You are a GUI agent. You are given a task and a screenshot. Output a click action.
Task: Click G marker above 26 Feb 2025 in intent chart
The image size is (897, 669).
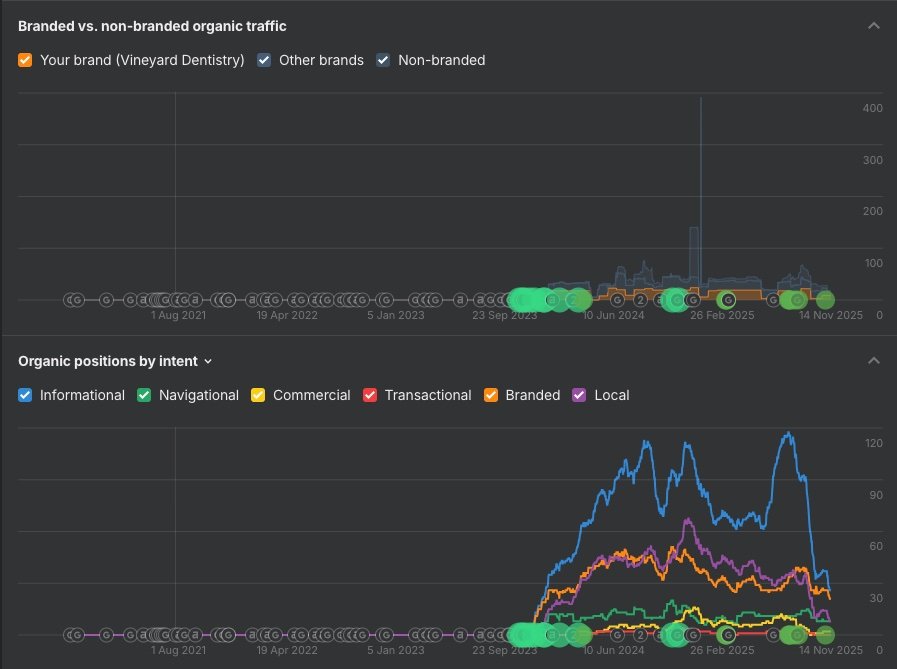coord(728,634)
